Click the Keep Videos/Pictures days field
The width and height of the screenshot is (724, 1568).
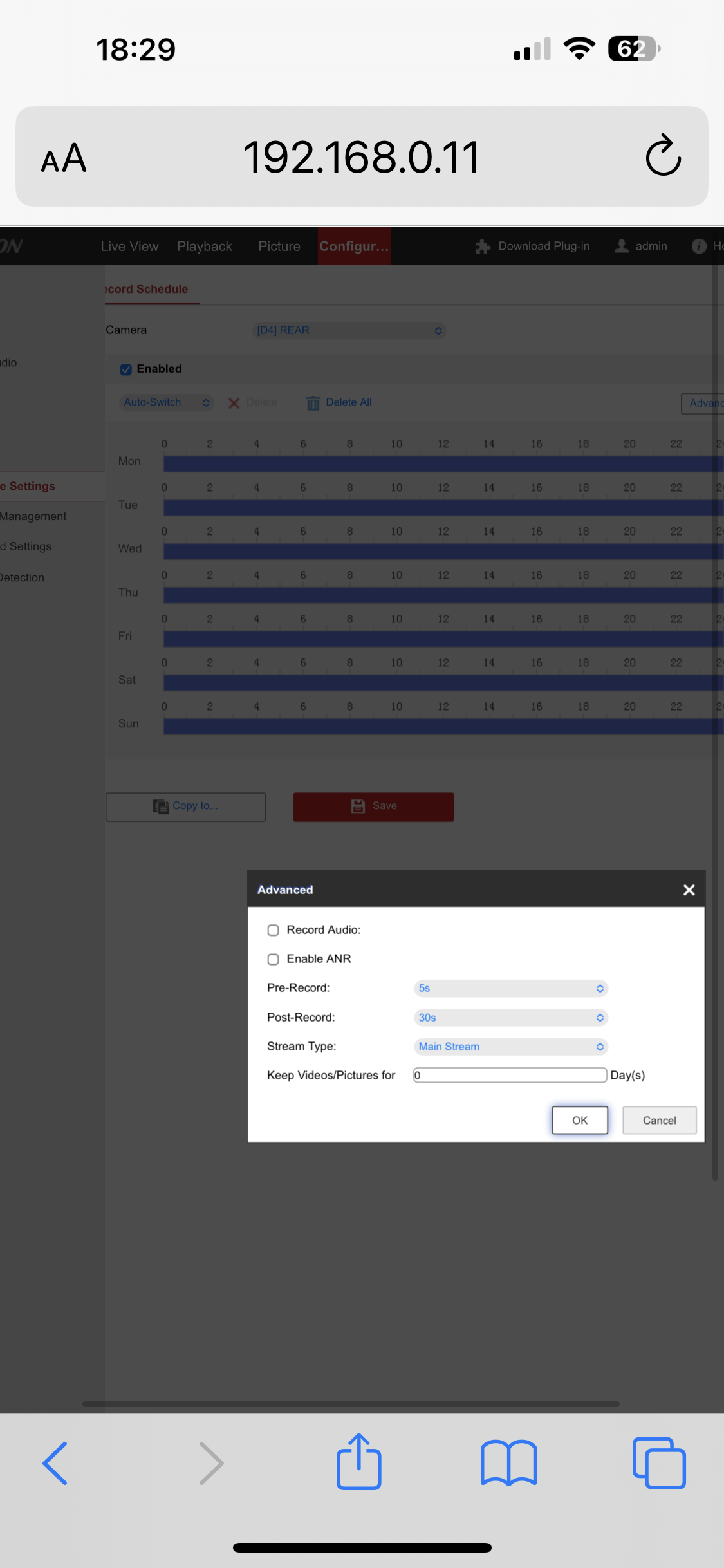pyautogui.click(x=510, y=1075)
